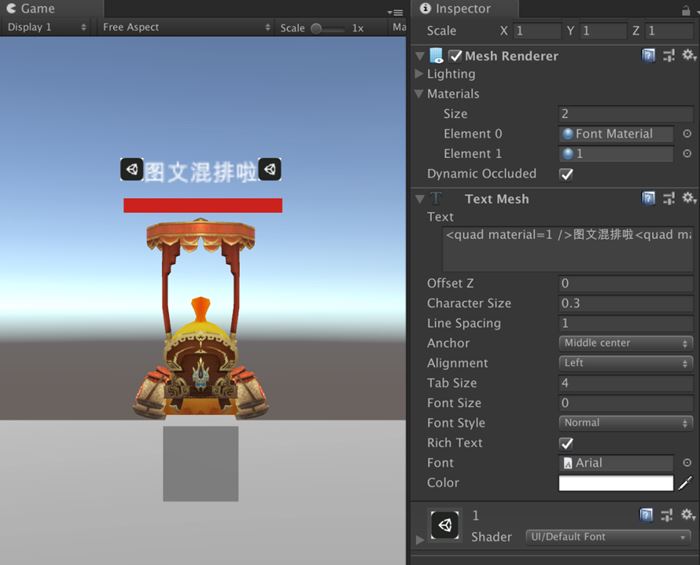The width and height of the screenshot is (700, 565).
Task: Open the Anchor dropdown
Action: [x=626, y=343]
